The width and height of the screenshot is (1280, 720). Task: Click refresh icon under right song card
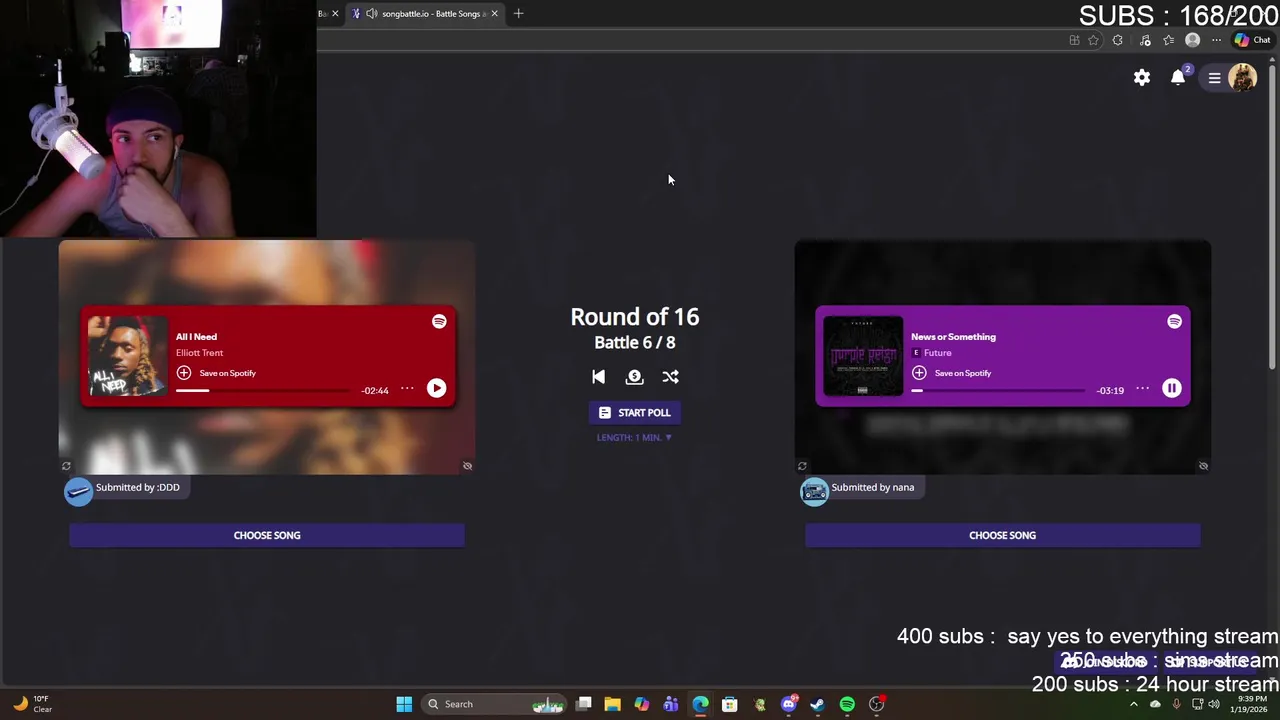click(x=802, y=466)
